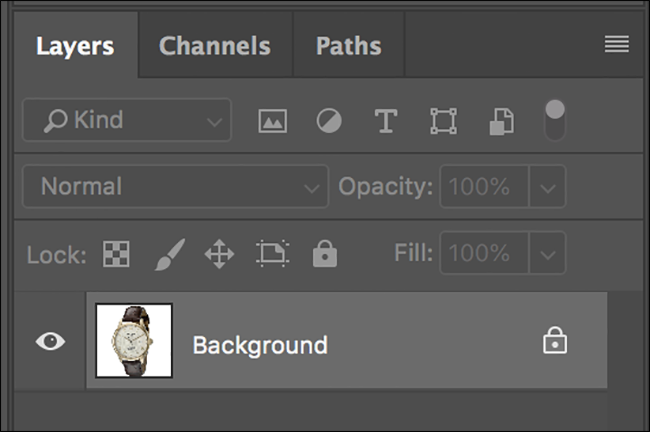Expand the Fill slider dropdown arrow

click(x=547, y=254)
